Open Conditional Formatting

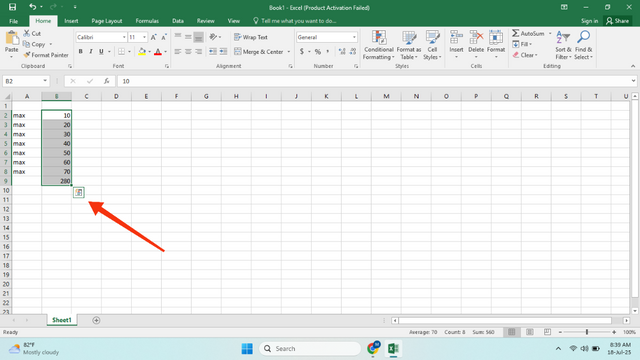click(379, 45)
